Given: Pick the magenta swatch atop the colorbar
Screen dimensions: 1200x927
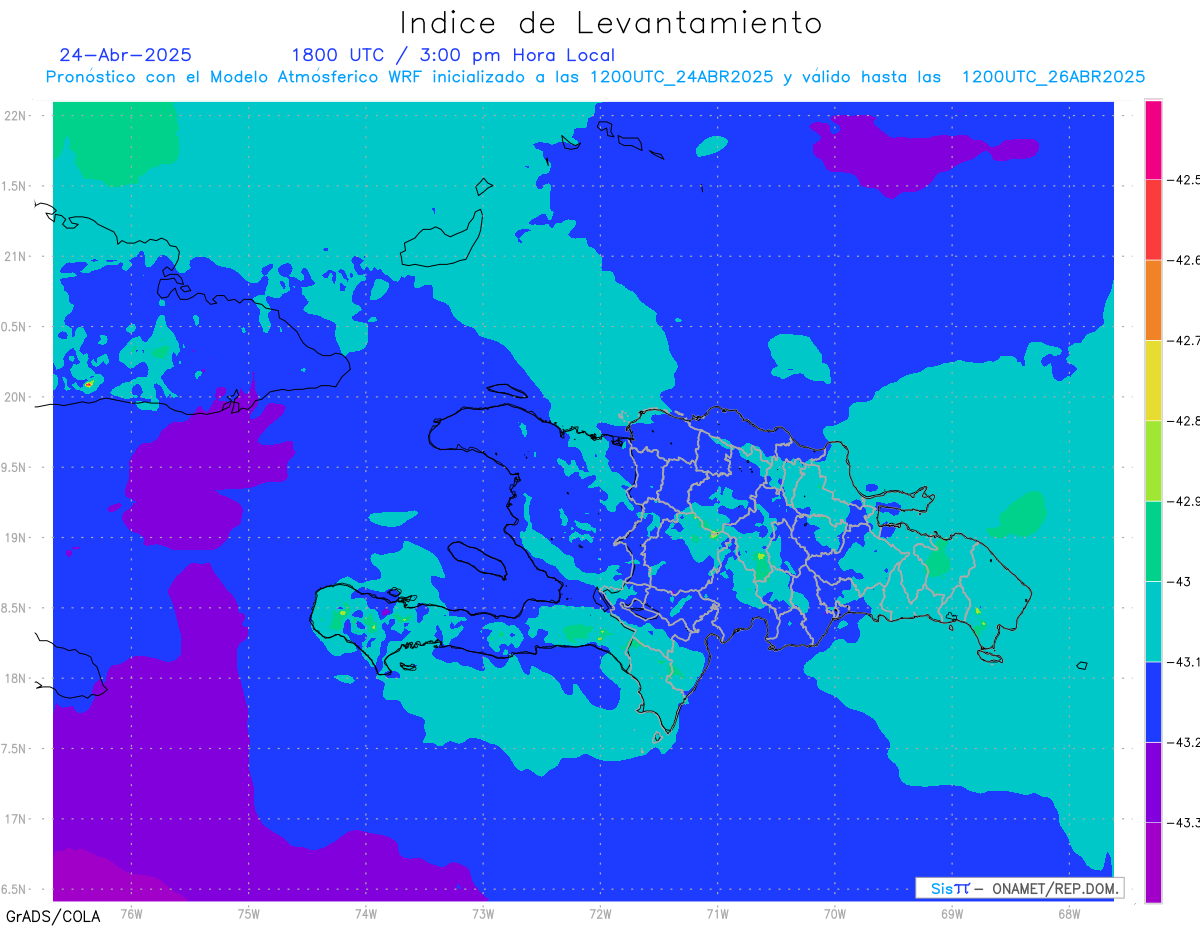Looking at the screenshot, I should coord(1153,139).
